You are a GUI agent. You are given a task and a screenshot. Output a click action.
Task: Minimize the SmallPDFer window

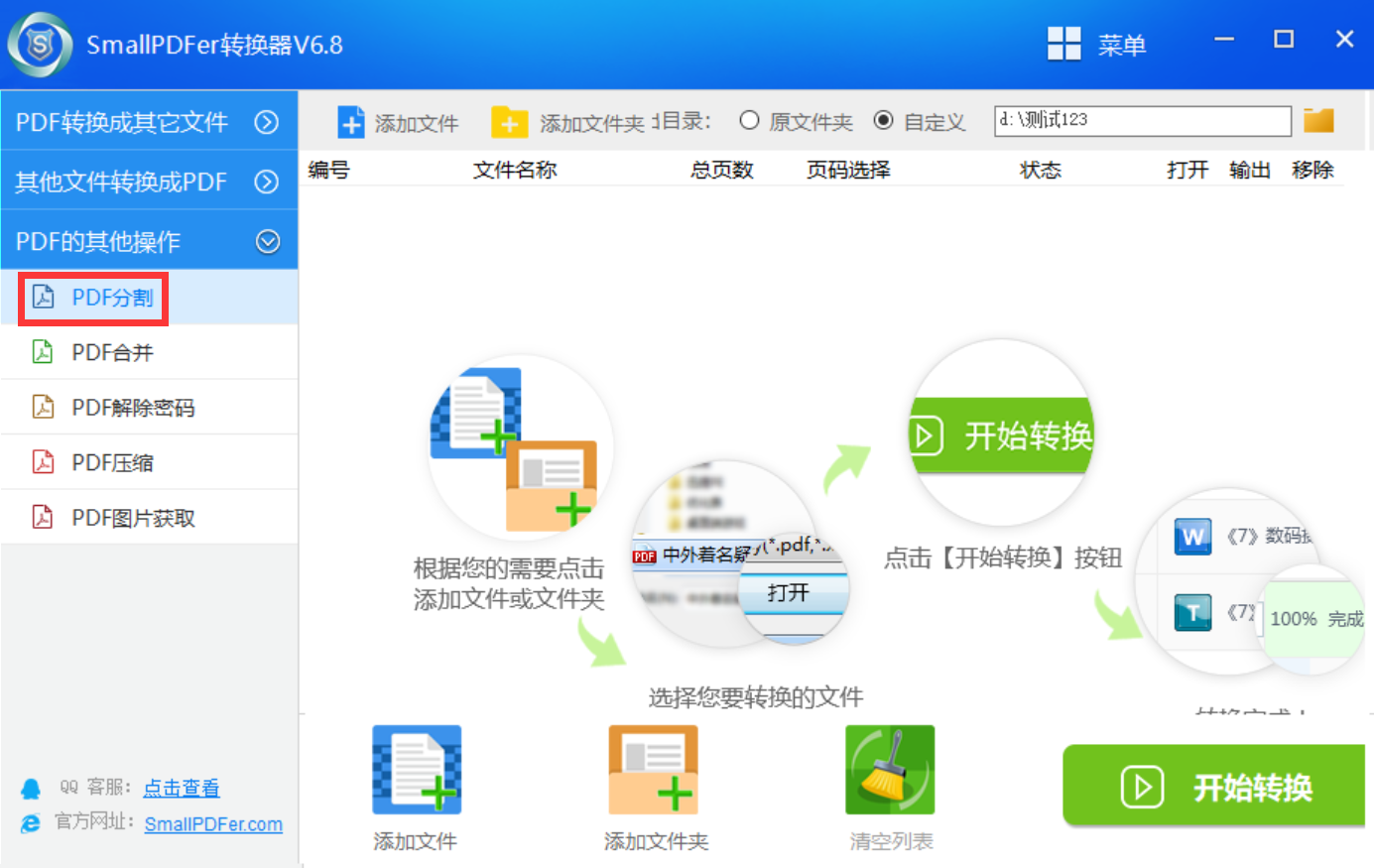pyautogui.click(x=1224, y=40)
